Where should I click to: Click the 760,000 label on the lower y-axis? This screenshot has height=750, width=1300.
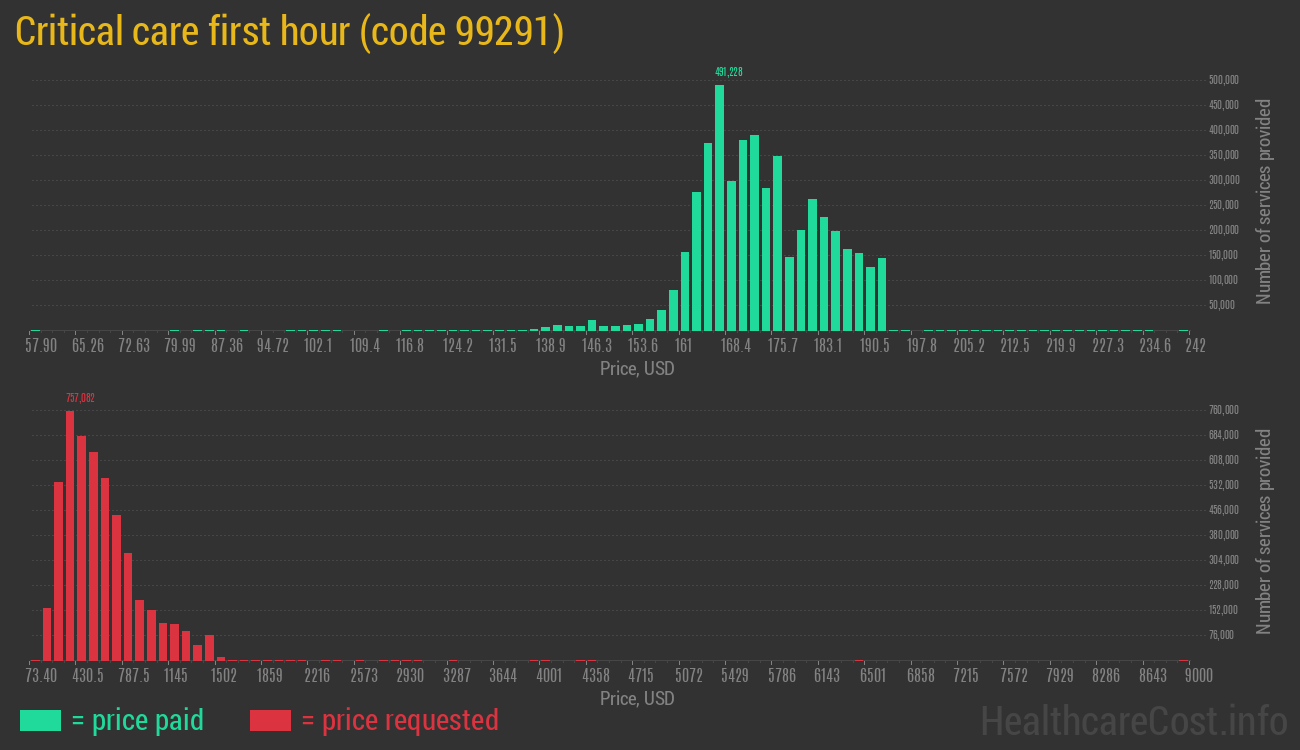coord(1224,410)
